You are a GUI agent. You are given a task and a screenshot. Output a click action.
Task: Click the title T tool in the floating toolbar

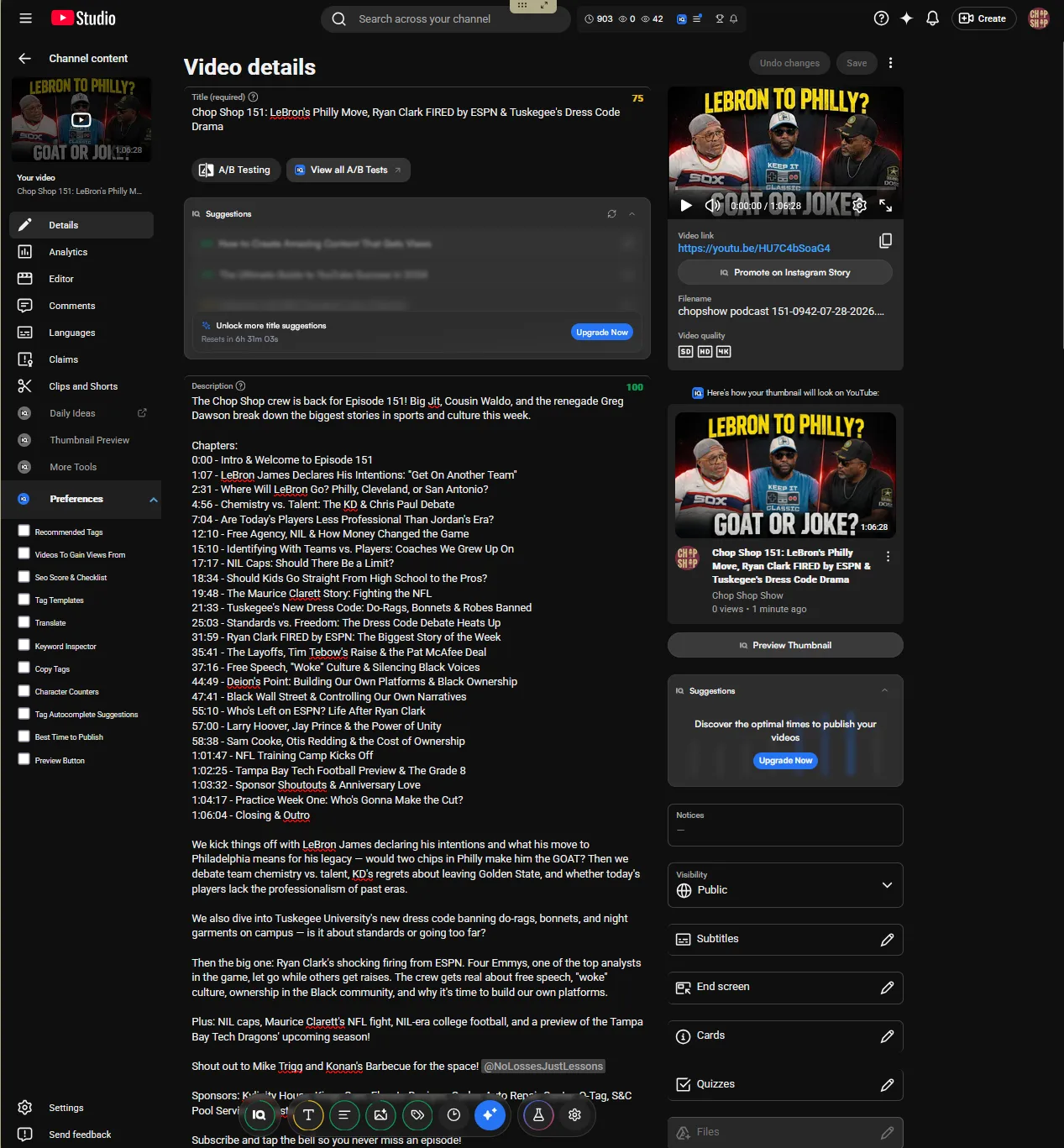[308, 1114]
